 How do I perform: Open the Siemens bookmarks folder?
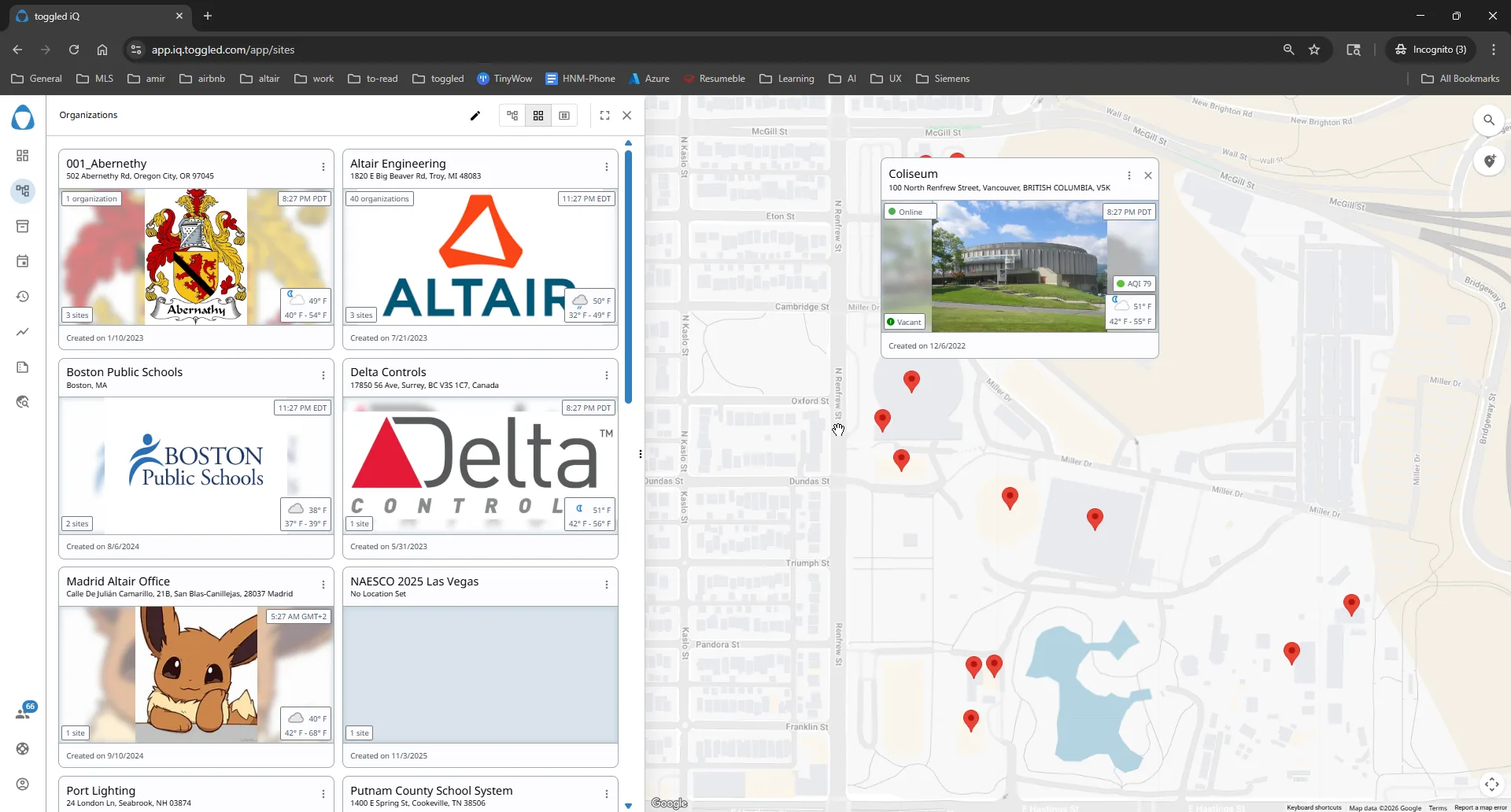pos(943,79)
